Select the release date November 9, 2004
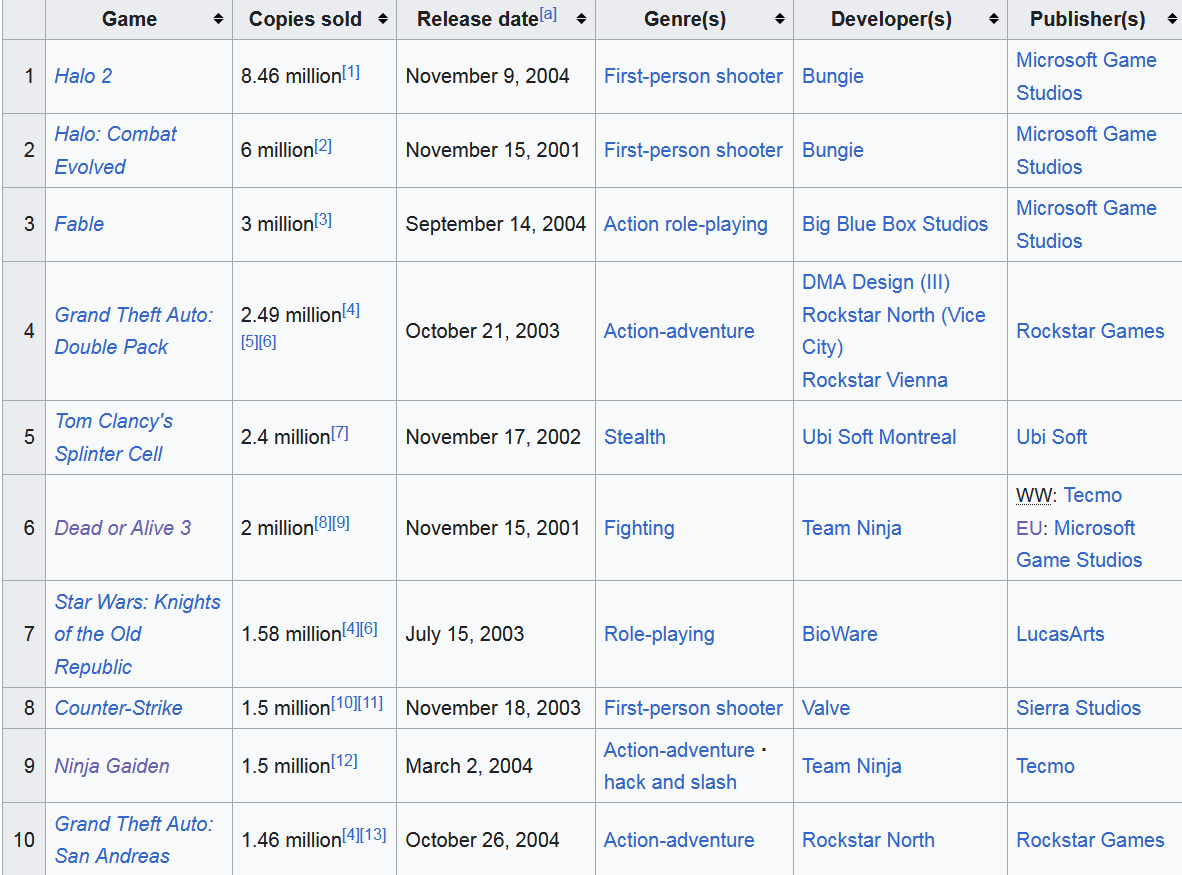 488,76
